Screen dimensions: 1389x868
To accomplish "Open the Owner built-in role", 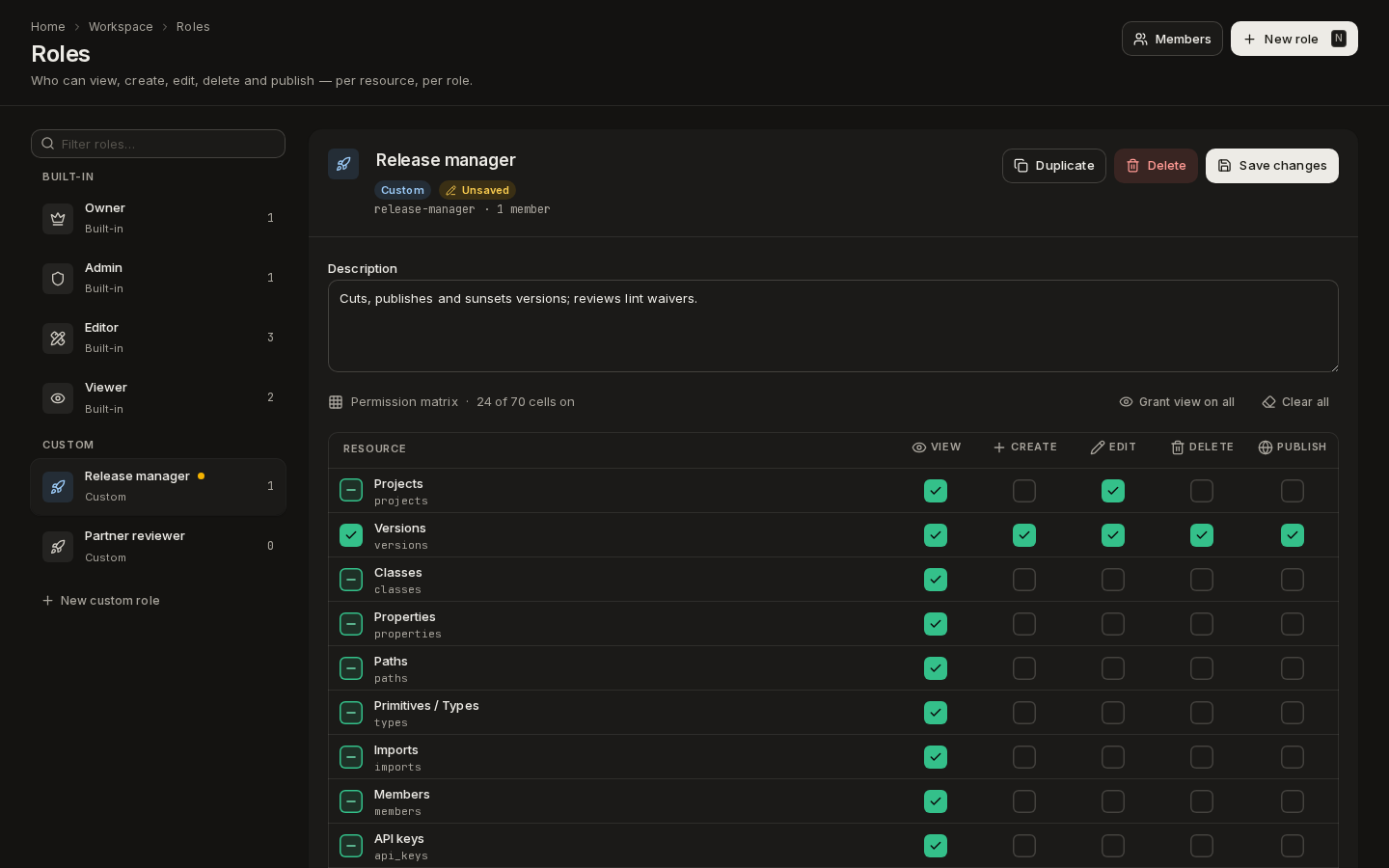I will [158, 219].
